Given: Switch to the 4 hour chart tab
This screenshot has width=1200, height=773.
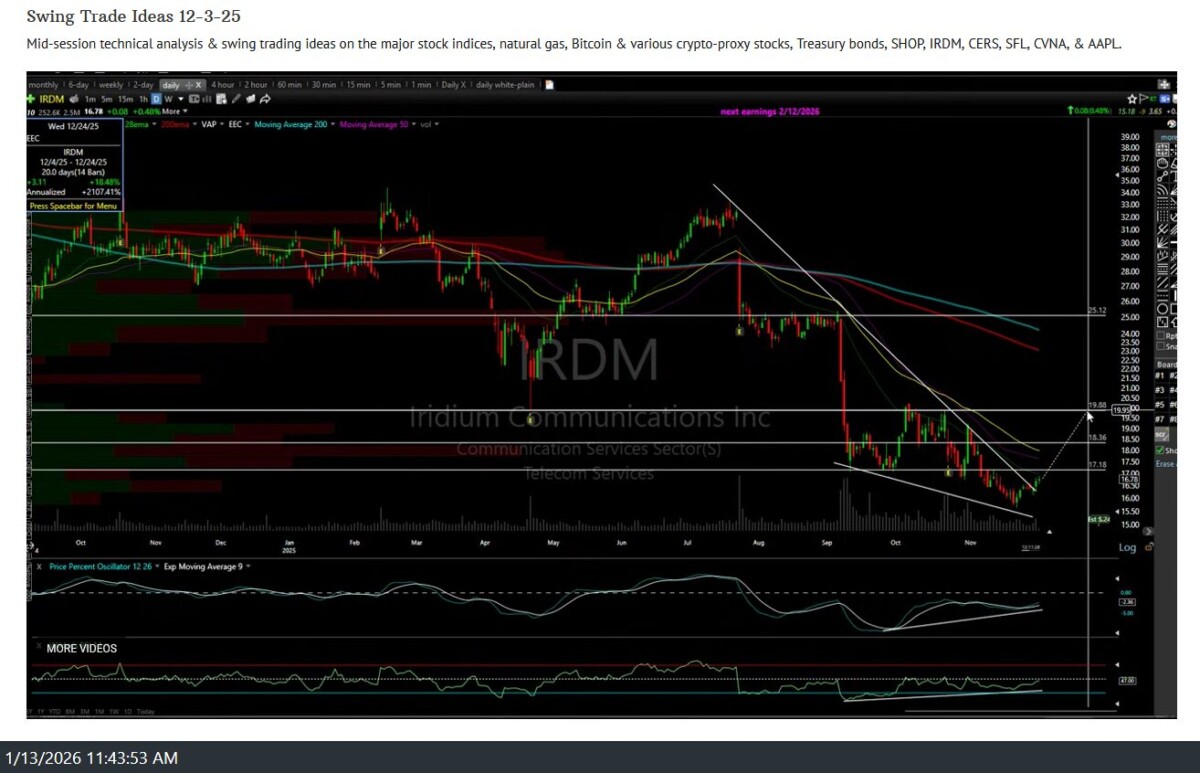Looking at the screenshot, I should [x=223, y=85].
